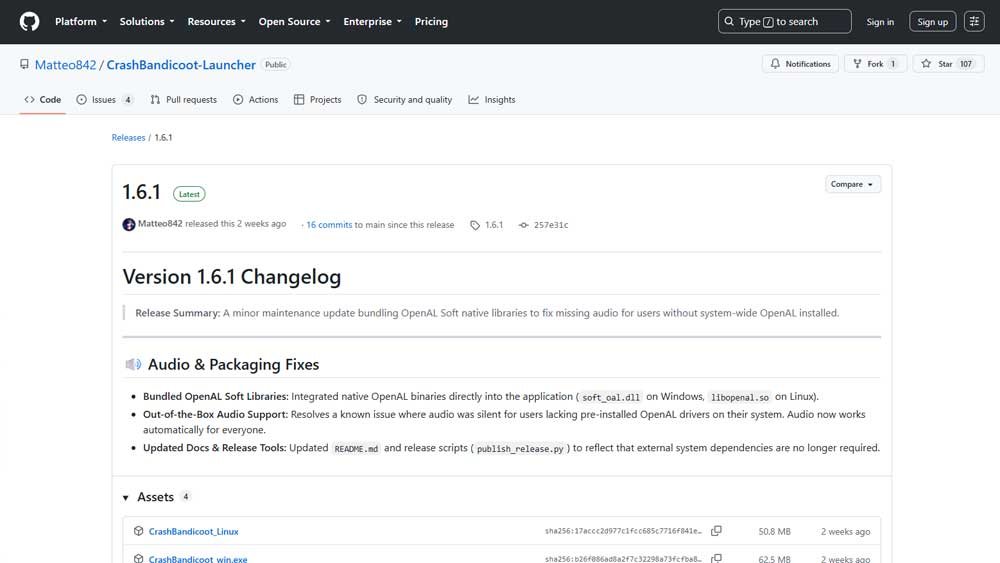Switch to the Code tab
Image resolution: width=1000 pixels, height=563 pixels.
pyautogui.click(x=43, y=99)
